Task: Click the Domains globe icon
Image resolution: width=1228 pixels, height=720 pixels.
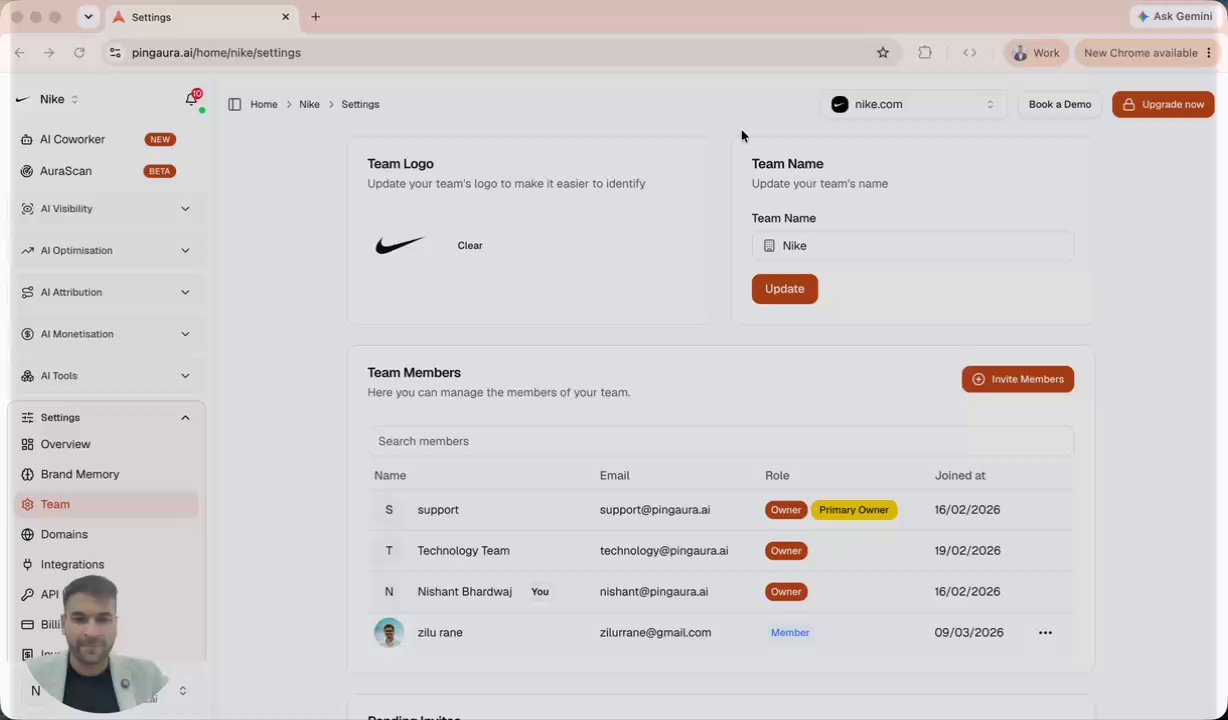Action: [x=27, y=534]
